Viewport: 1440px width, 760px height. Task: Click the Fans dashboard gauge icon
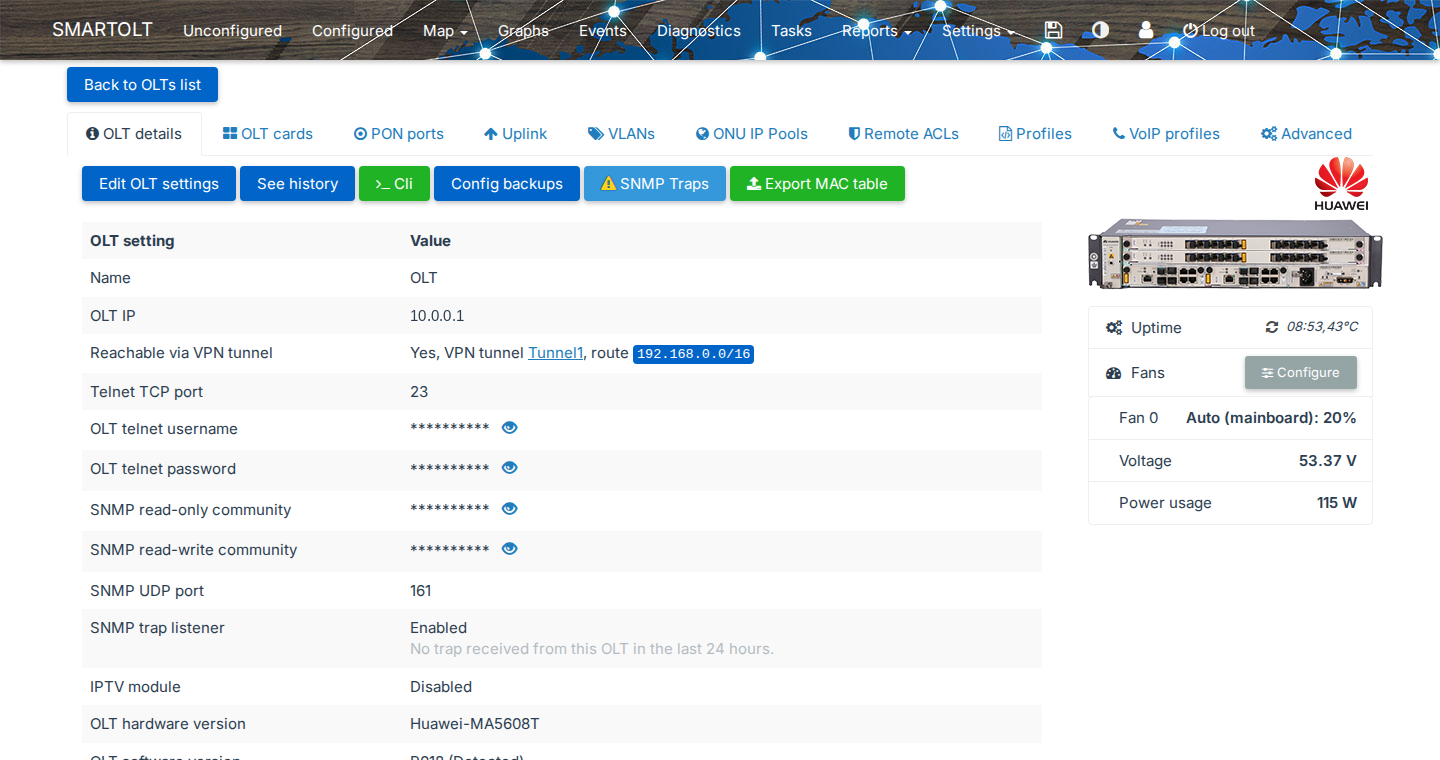(1114, 373)
